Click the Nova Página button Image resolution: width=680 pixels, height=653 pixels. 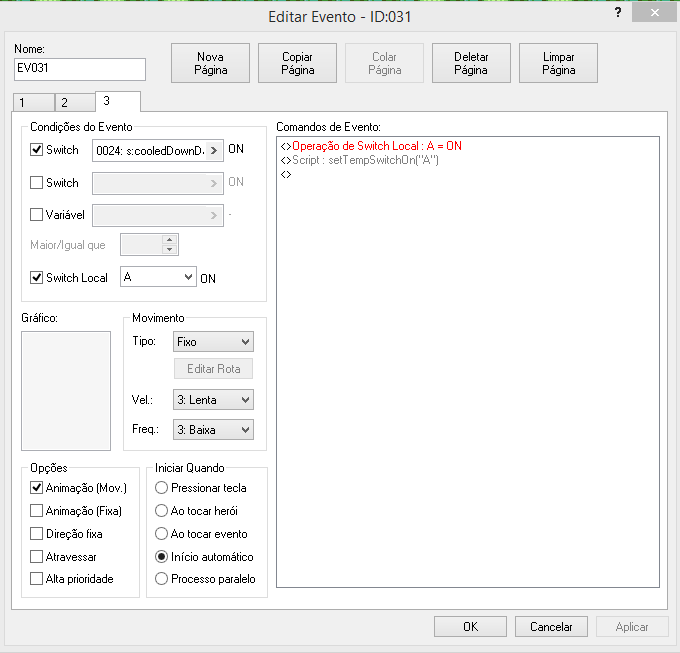click(211, 63)
